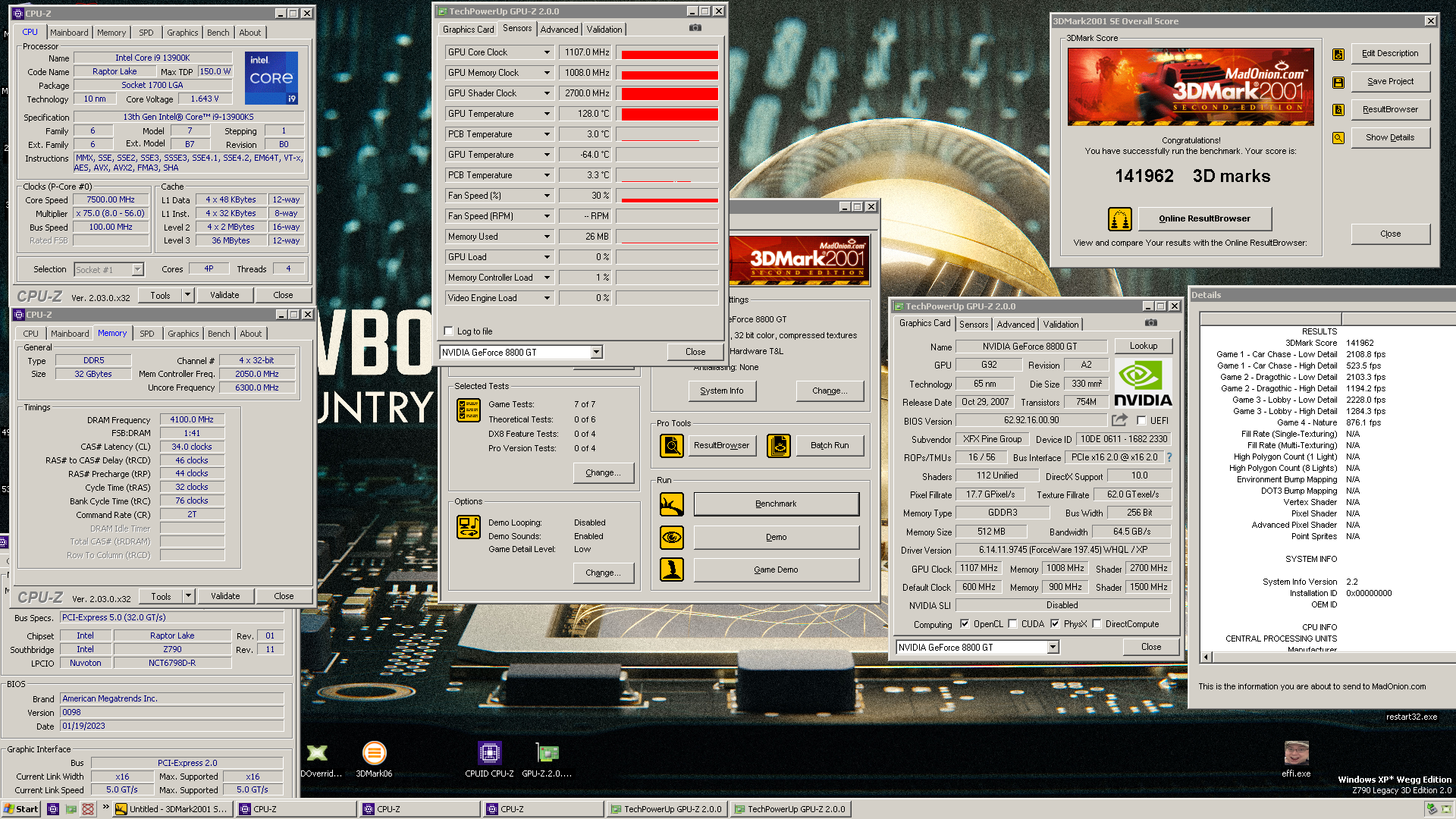1456x819 pixels.
Task: Open the GPU-Z.2.0 desktop shortcut
Action: (x=547, y=758)
